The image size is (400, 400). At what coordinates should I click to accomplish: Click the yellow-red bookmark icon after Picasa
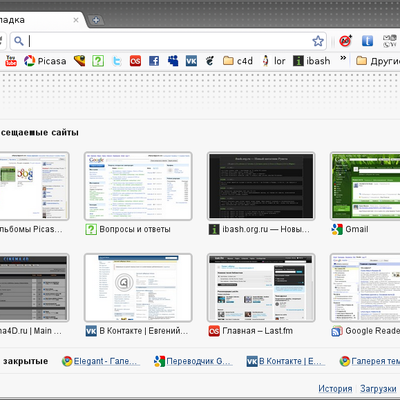coord(79,61)
